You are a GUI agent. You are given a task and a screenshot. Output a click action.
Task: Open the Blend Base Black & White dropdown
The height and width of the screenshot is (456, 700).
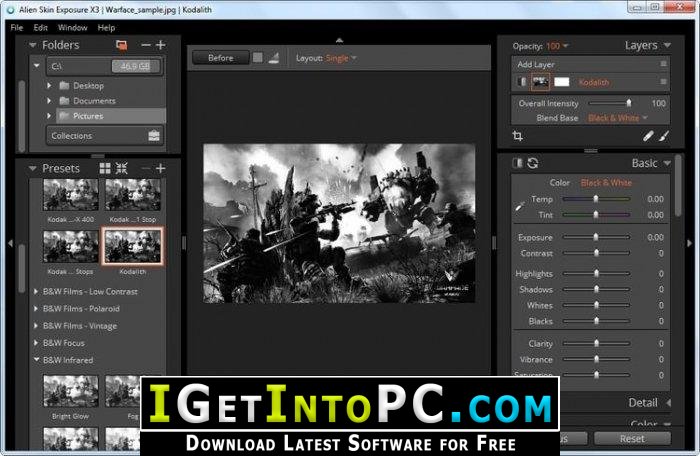point(618,118)
